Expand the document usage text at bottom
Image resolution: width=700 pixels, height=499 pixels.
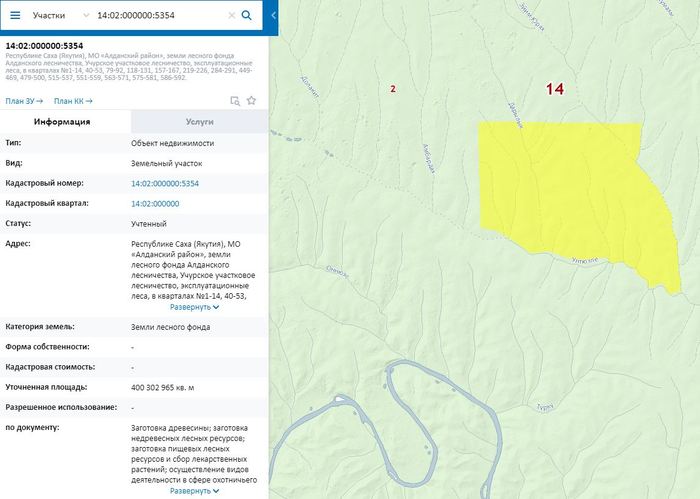pos(194,491)
